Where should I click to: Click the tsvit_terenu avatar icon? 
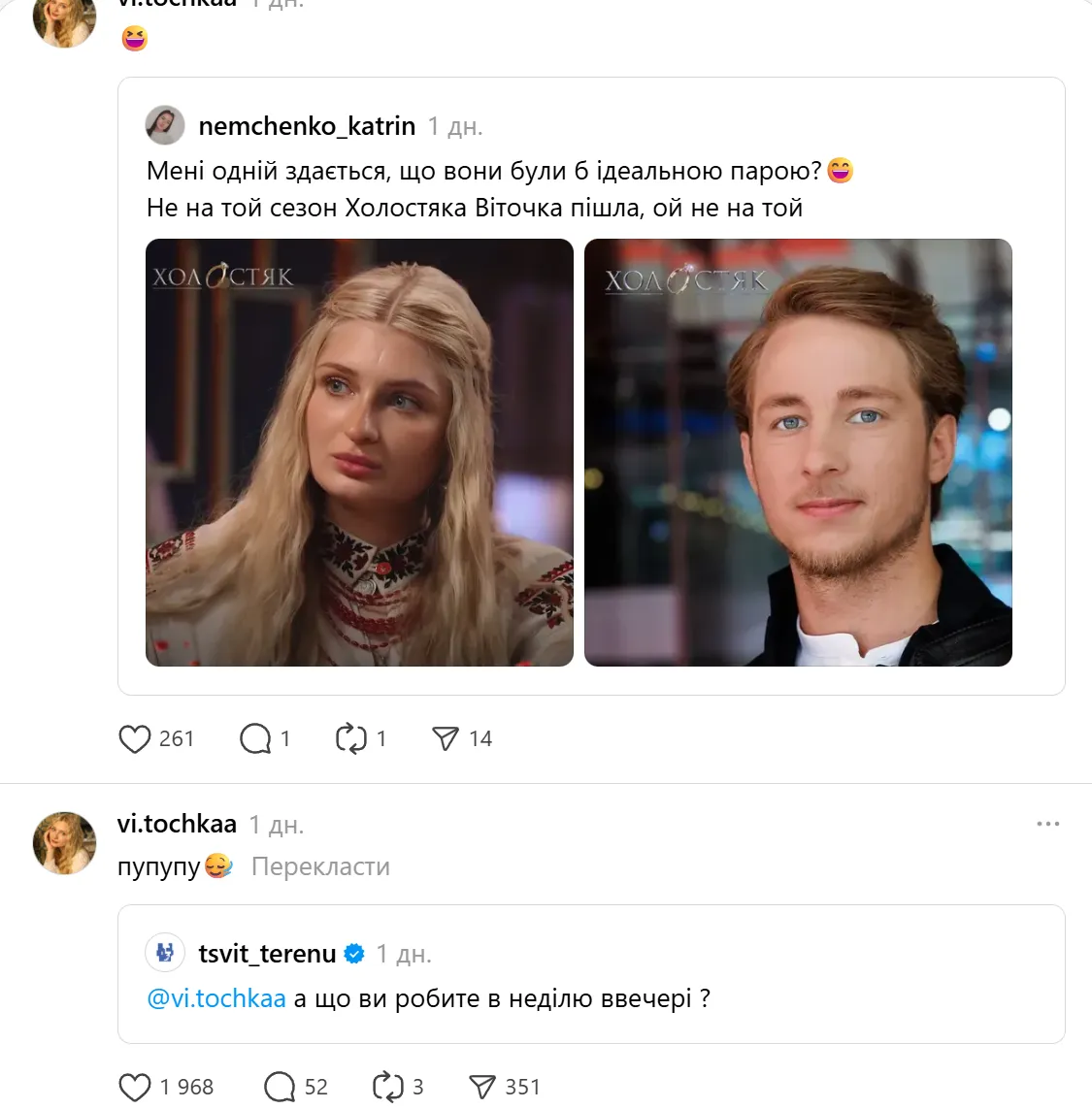[x=165, y=953]
